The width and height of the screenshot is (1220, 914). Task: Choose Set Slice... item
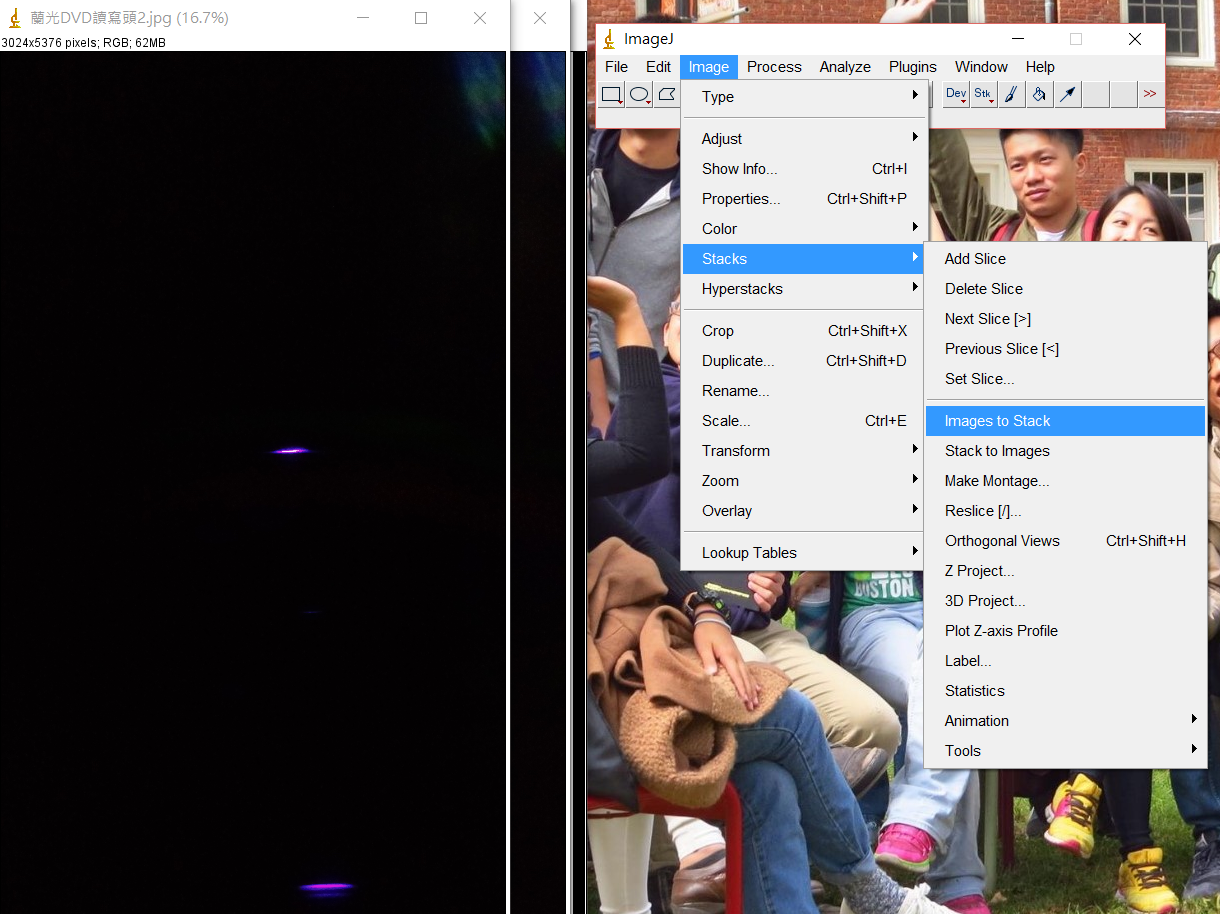(x=1066, y=379)
